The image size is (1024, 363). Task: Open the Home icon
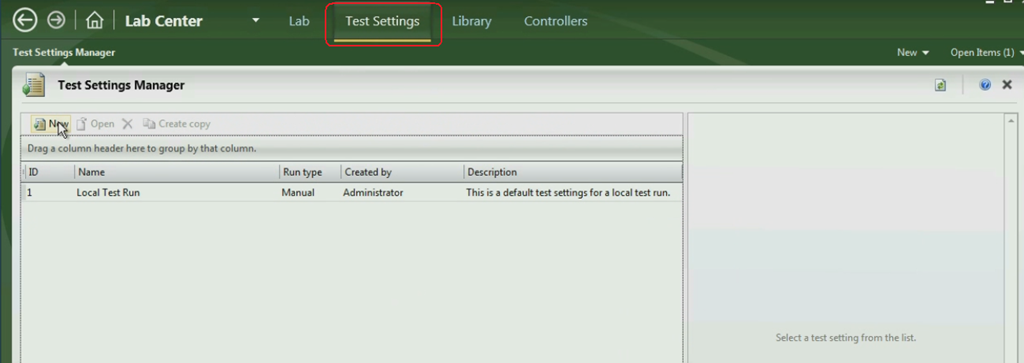coord(95,20)
